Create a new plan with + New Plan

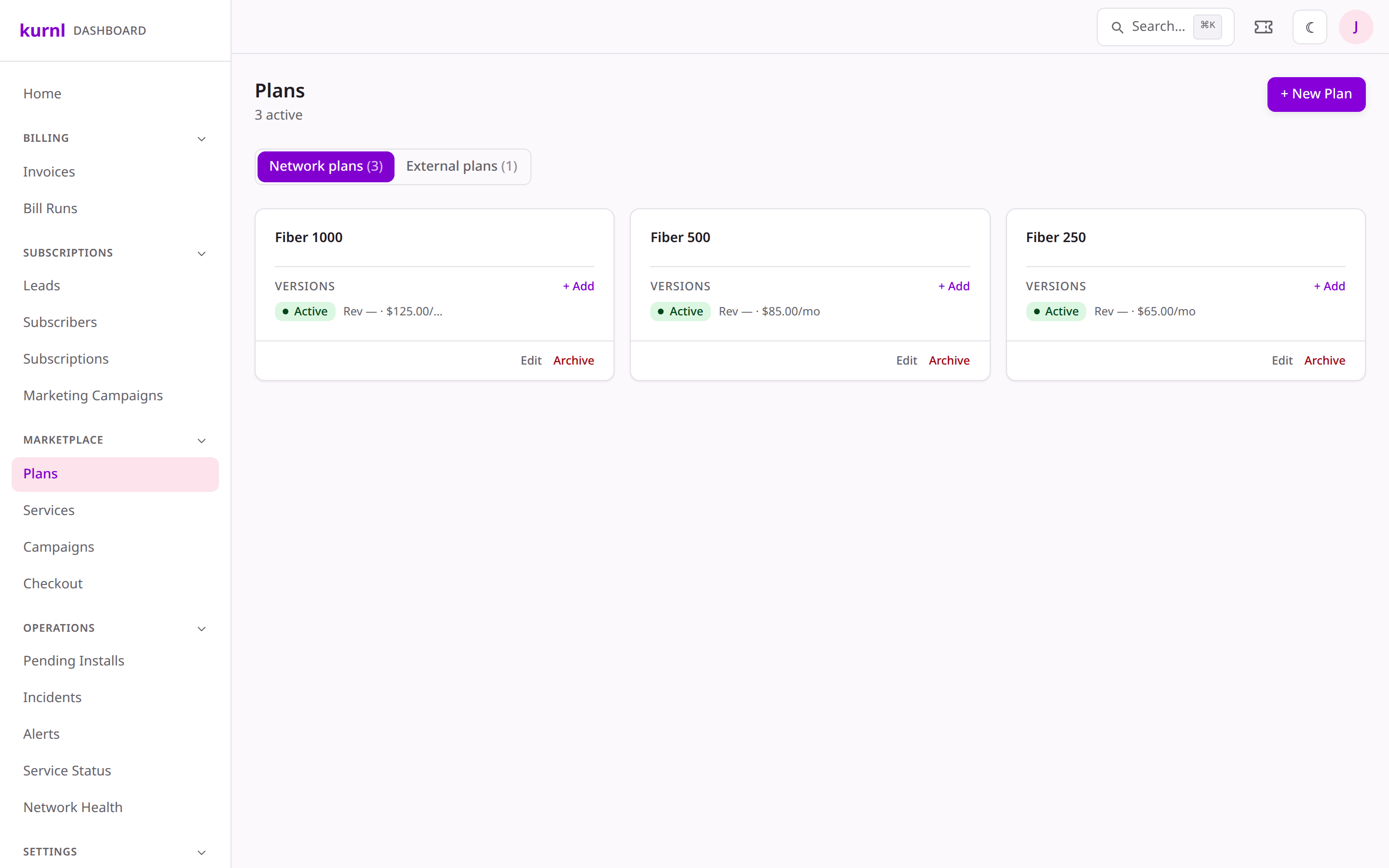1316,94
